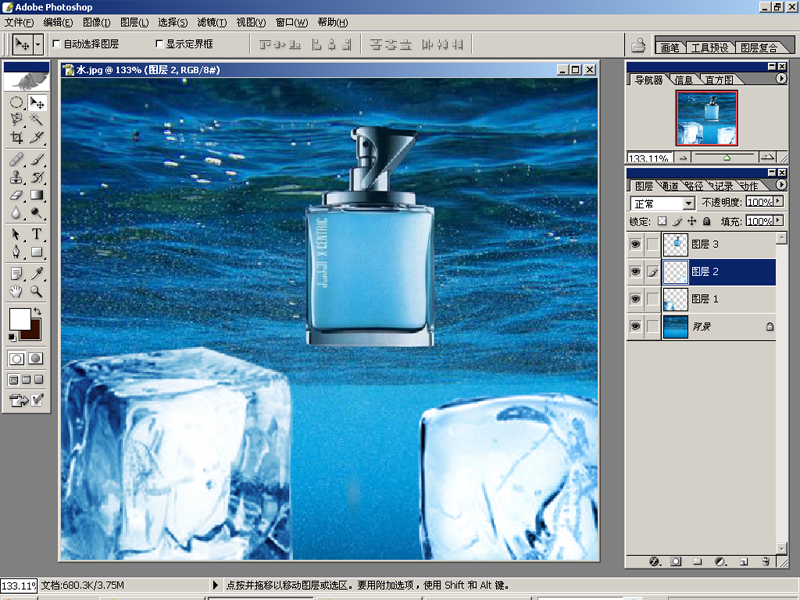This screenshot has width=800, height=600.
Task: Reset to default colors icon
Action: pyautogui.click(x=12, y=337)
